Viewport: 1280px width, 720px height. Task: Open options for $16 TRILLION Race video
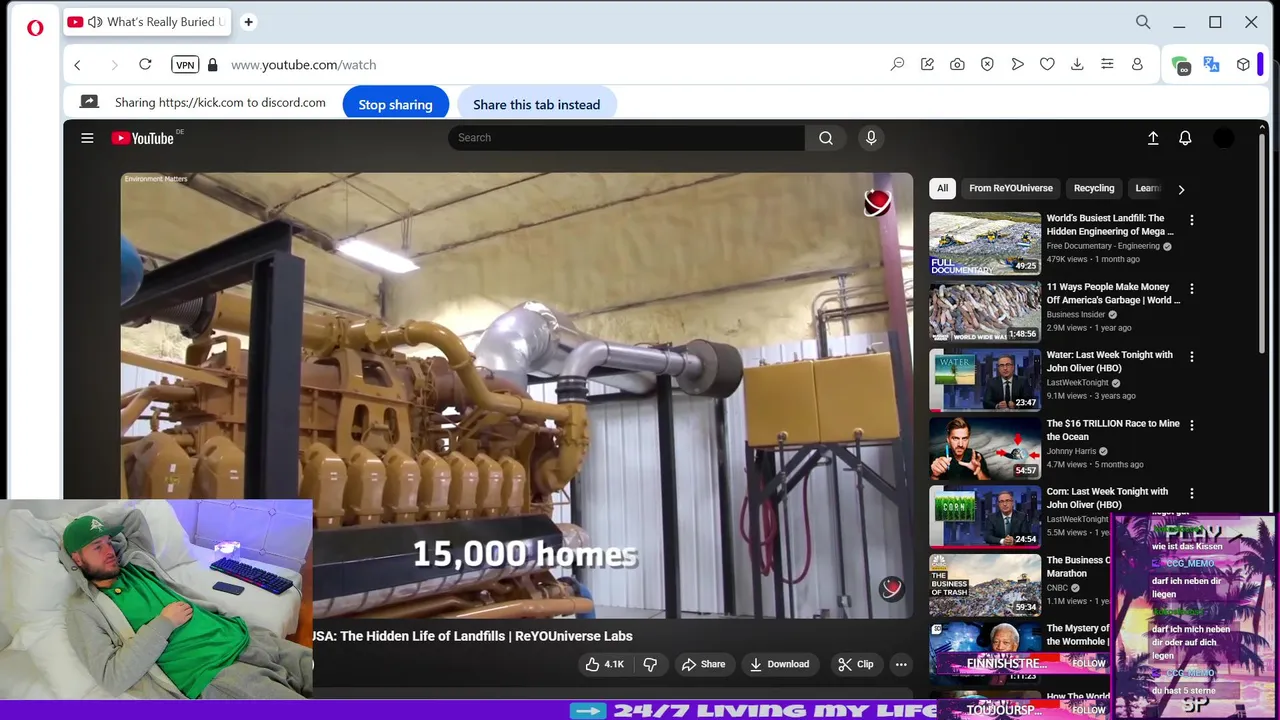(x=1191, y=425)
